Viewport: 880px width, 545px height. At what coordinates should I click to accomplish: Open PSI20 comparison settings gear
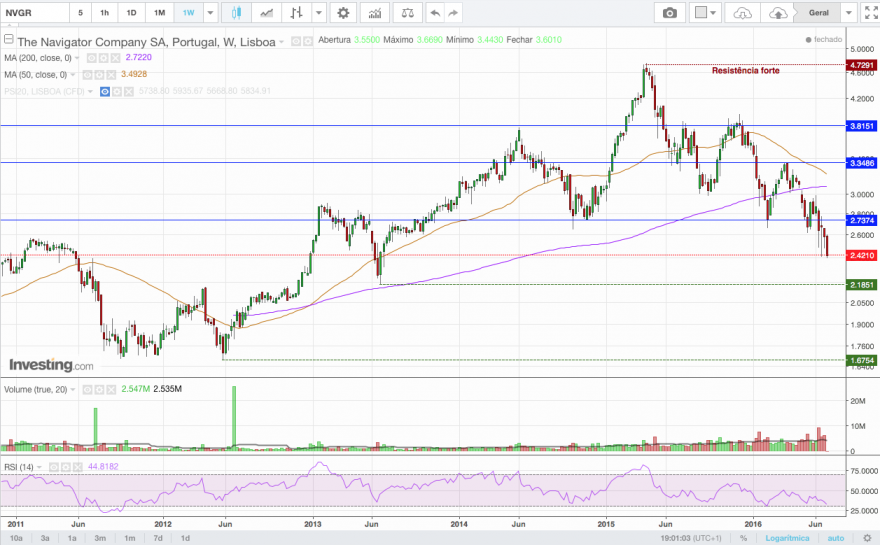click(117, 91)
